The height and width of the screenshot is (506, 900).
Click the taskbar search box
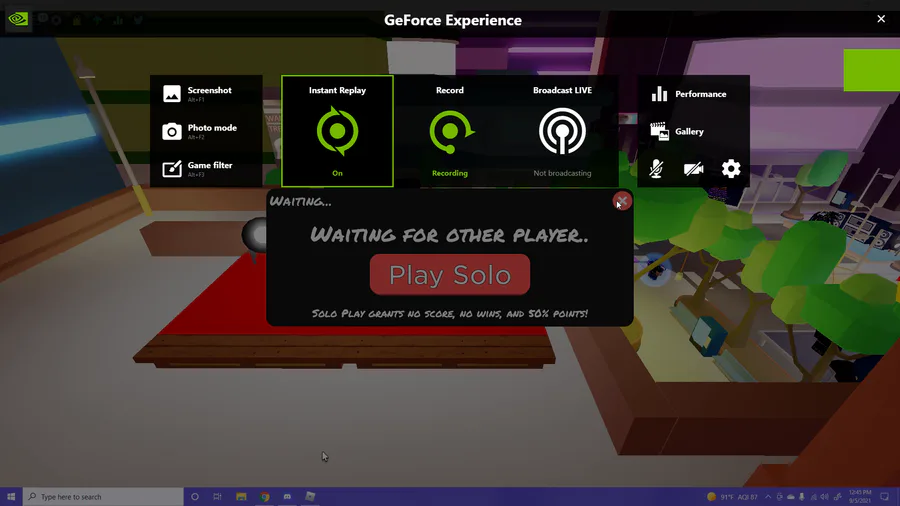point(103,497)
